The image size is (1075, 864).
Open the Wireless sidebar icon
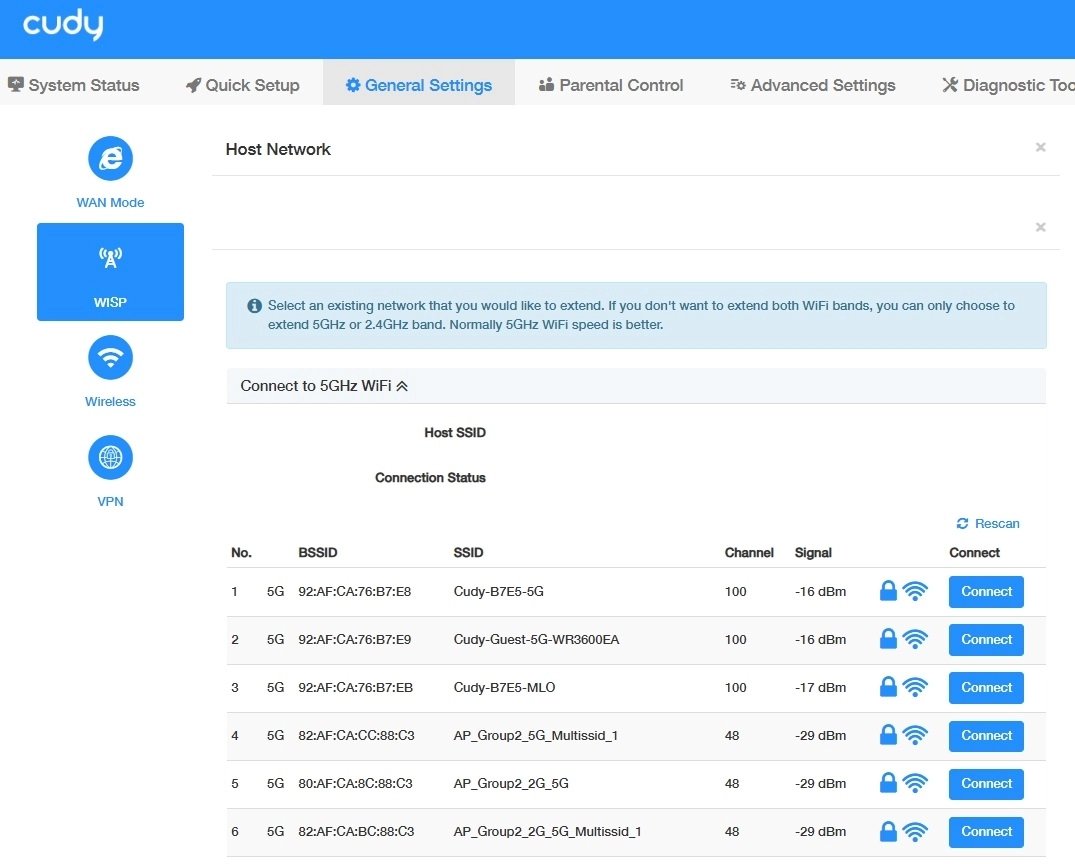(110, 357)
